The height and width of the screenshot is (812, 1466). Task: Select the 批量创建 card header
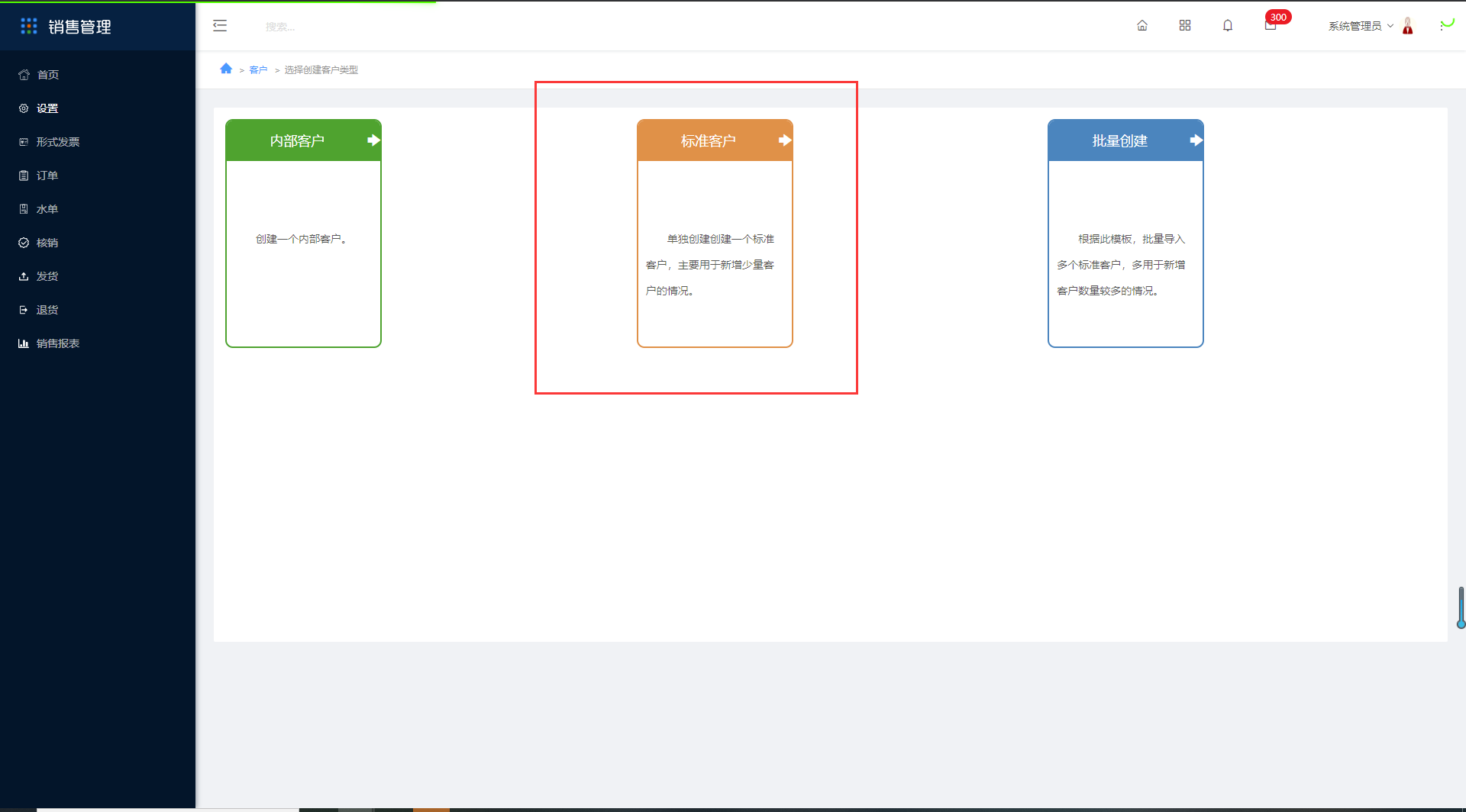pos(1125,140)
